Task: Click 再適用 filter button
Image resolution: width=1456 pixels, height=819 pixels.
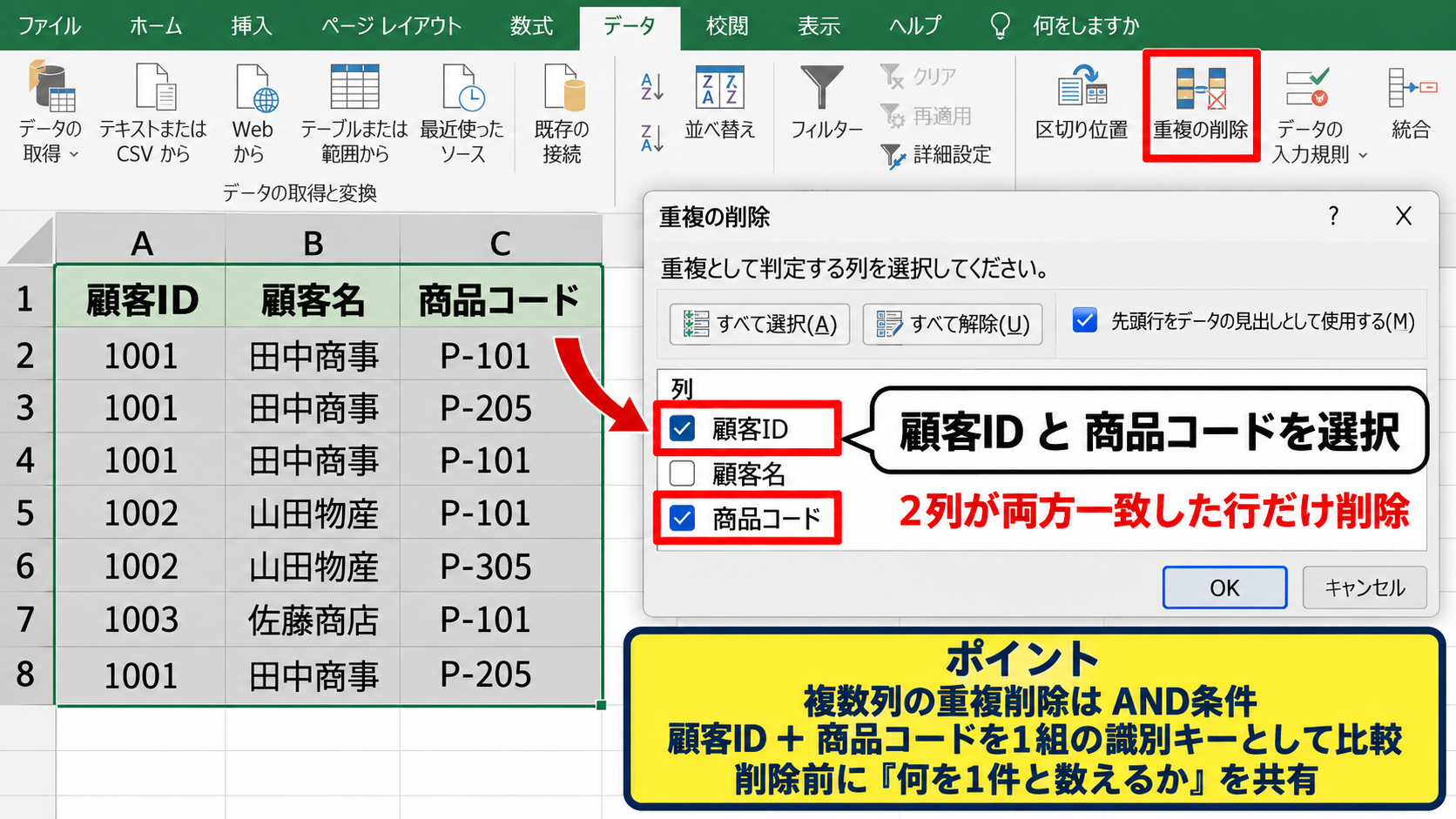Action: coord(926,116)
